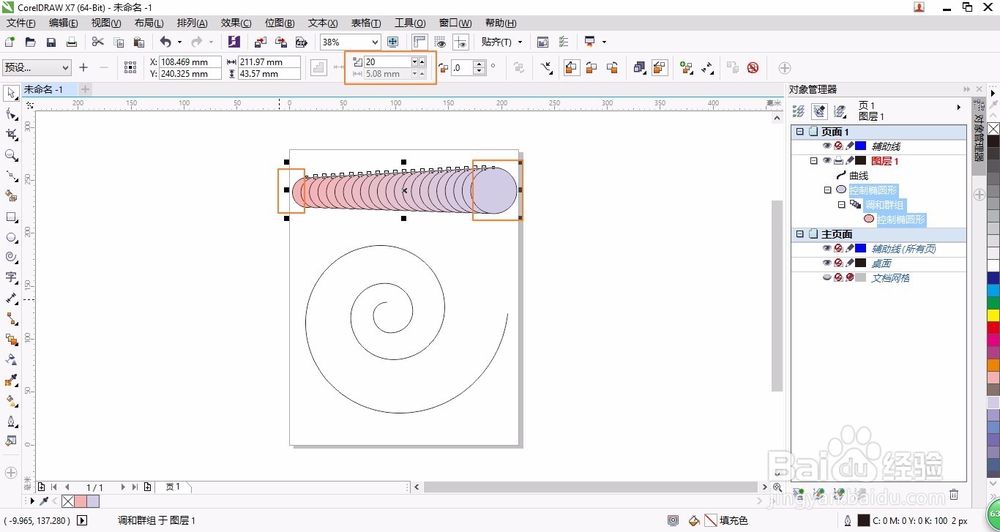Image resolution: width=1000 pixels, height=532 pixels.
Task: Select the Pick tool in toolbox
Action: click(11, 93)
